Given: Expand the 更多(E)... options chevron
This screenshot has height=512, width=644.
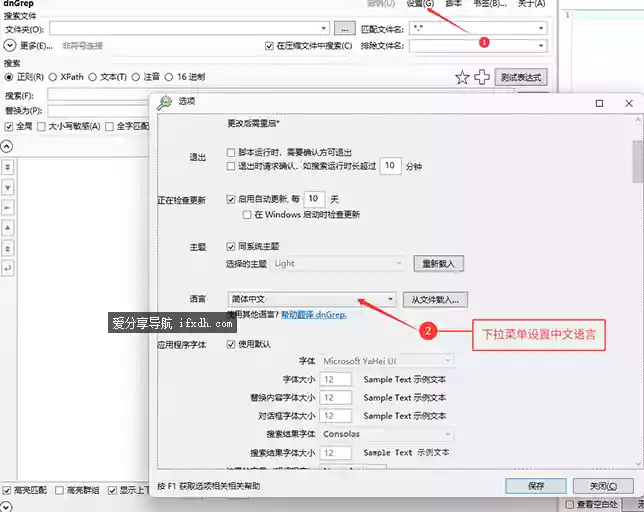Looking at the screenshot, I should [9, 45].
